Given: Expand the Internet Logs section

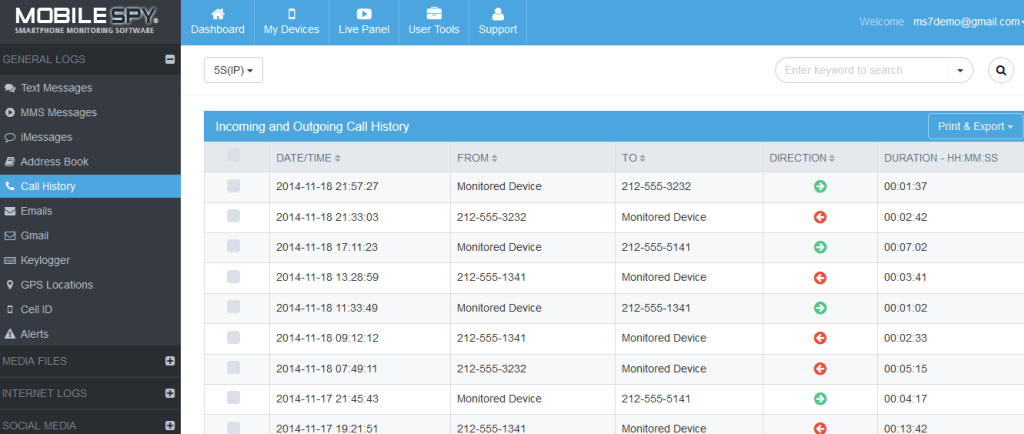Looking at the screenshot, I should (x=170, y=393).
